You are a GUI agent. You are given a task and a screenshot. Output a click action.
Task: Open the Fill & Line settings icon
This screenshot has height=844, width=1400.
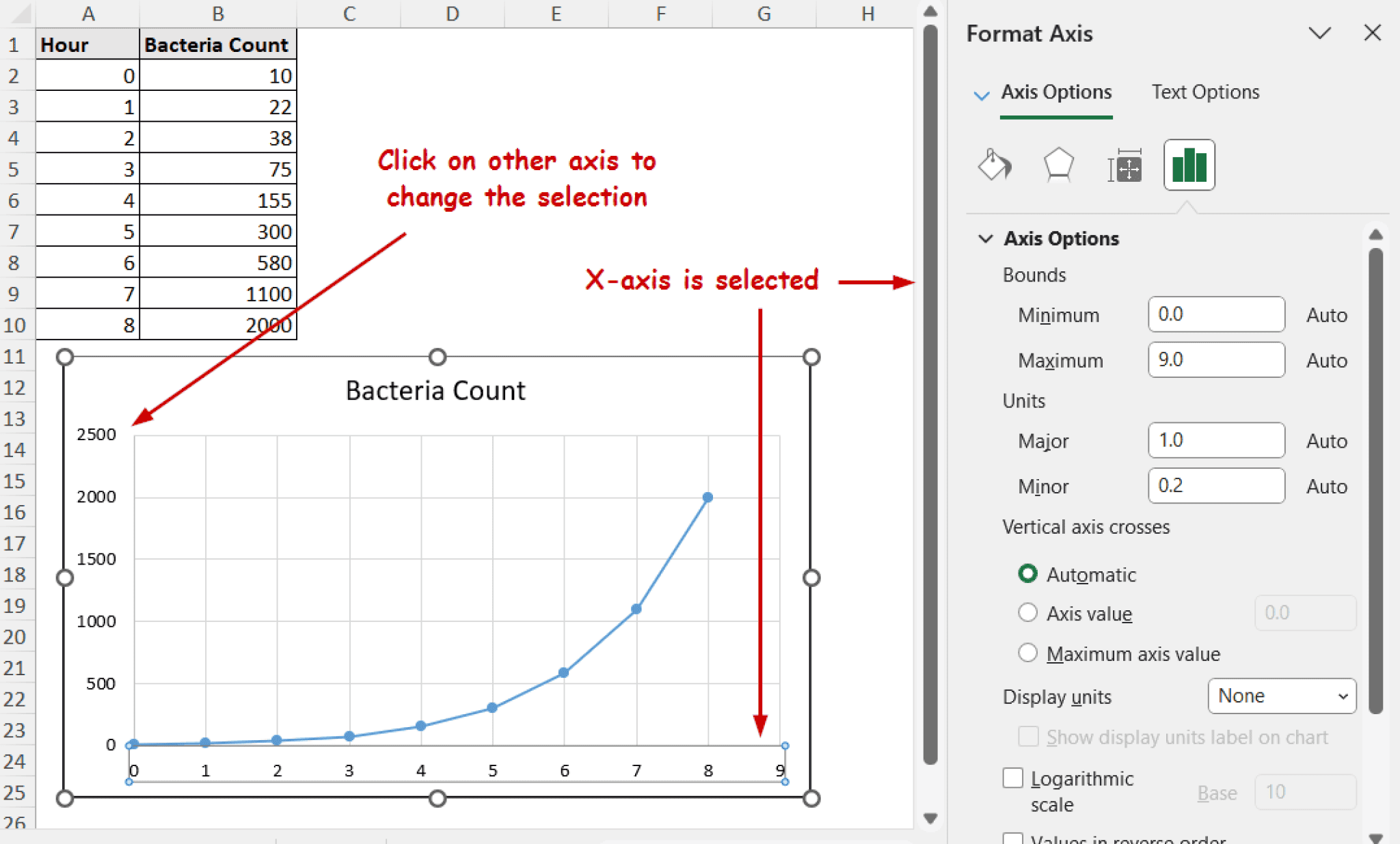(x=995, y=165)
